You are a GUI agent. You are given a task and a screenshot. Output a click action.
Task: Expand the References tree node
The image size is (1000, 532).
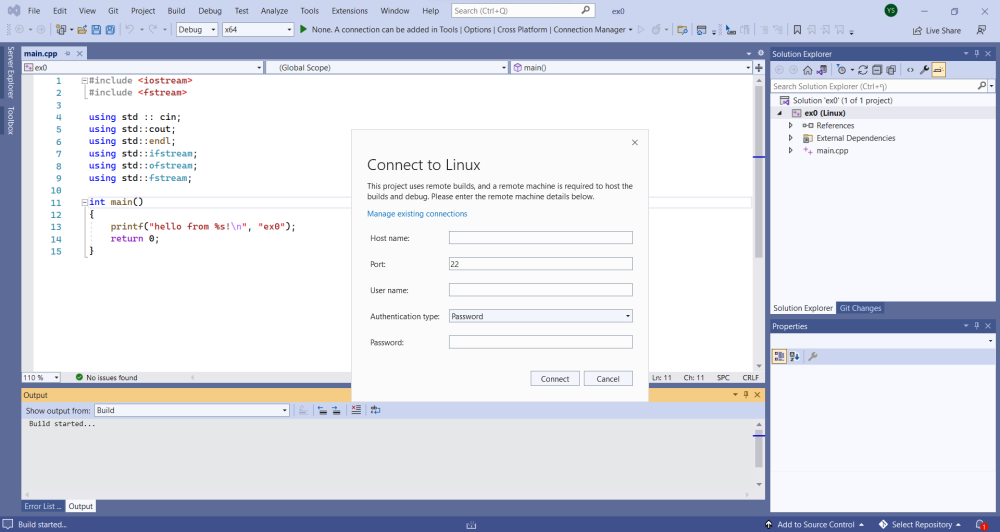(791, 126)
